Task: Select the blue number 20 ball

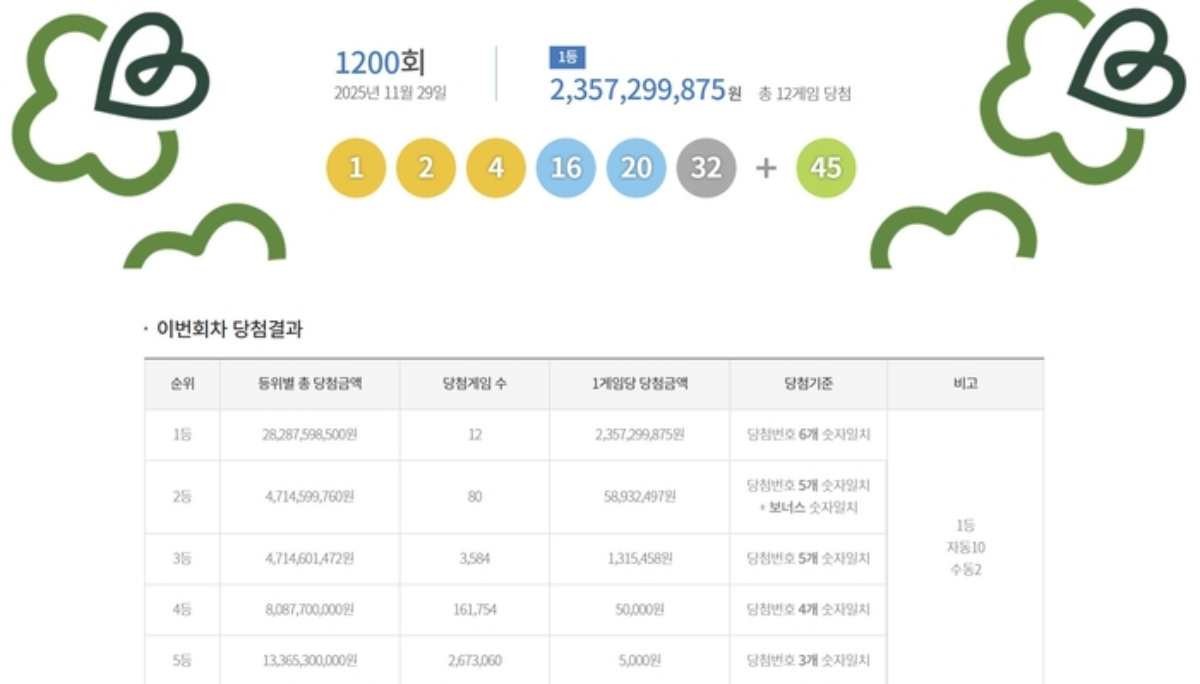Action: 636,167
